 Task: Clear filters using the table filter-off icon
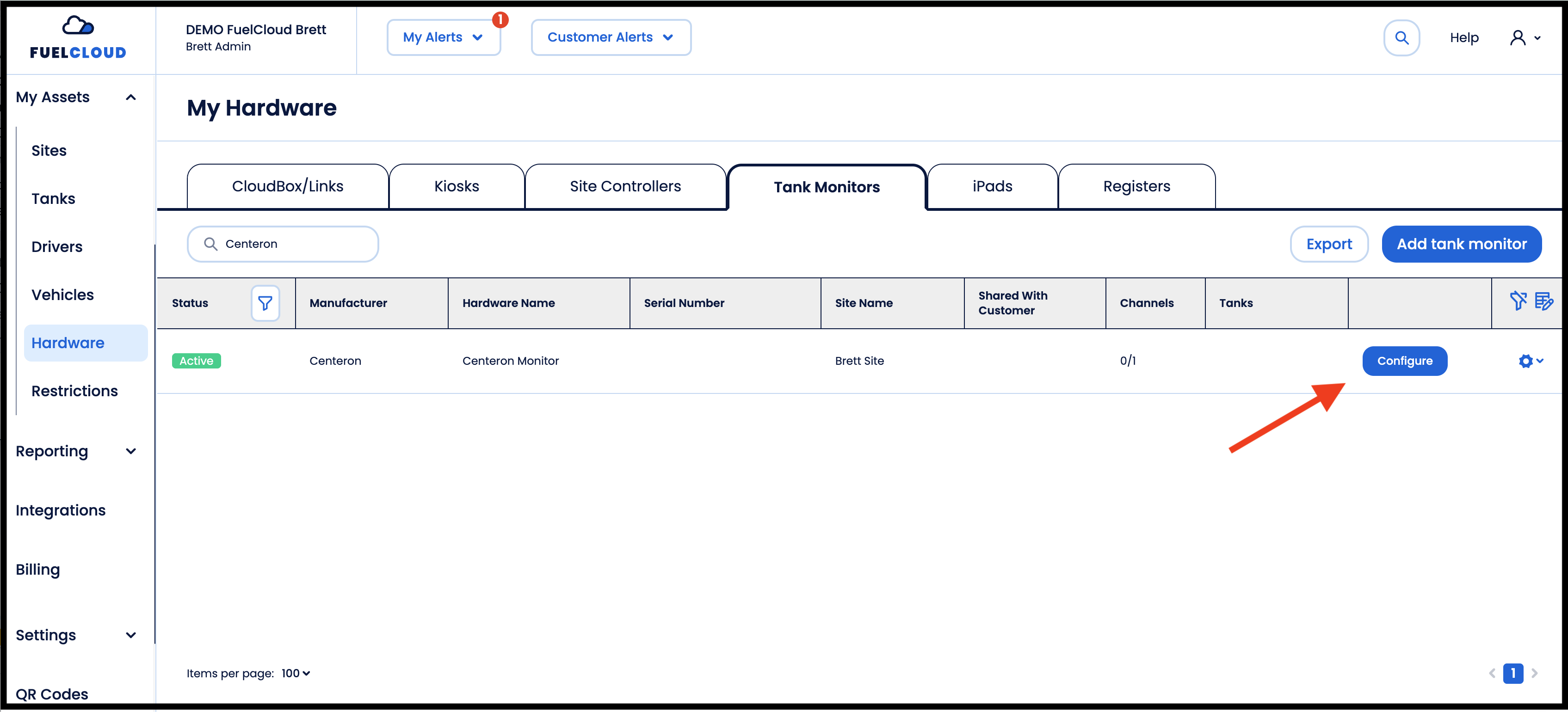[1518, 300]
